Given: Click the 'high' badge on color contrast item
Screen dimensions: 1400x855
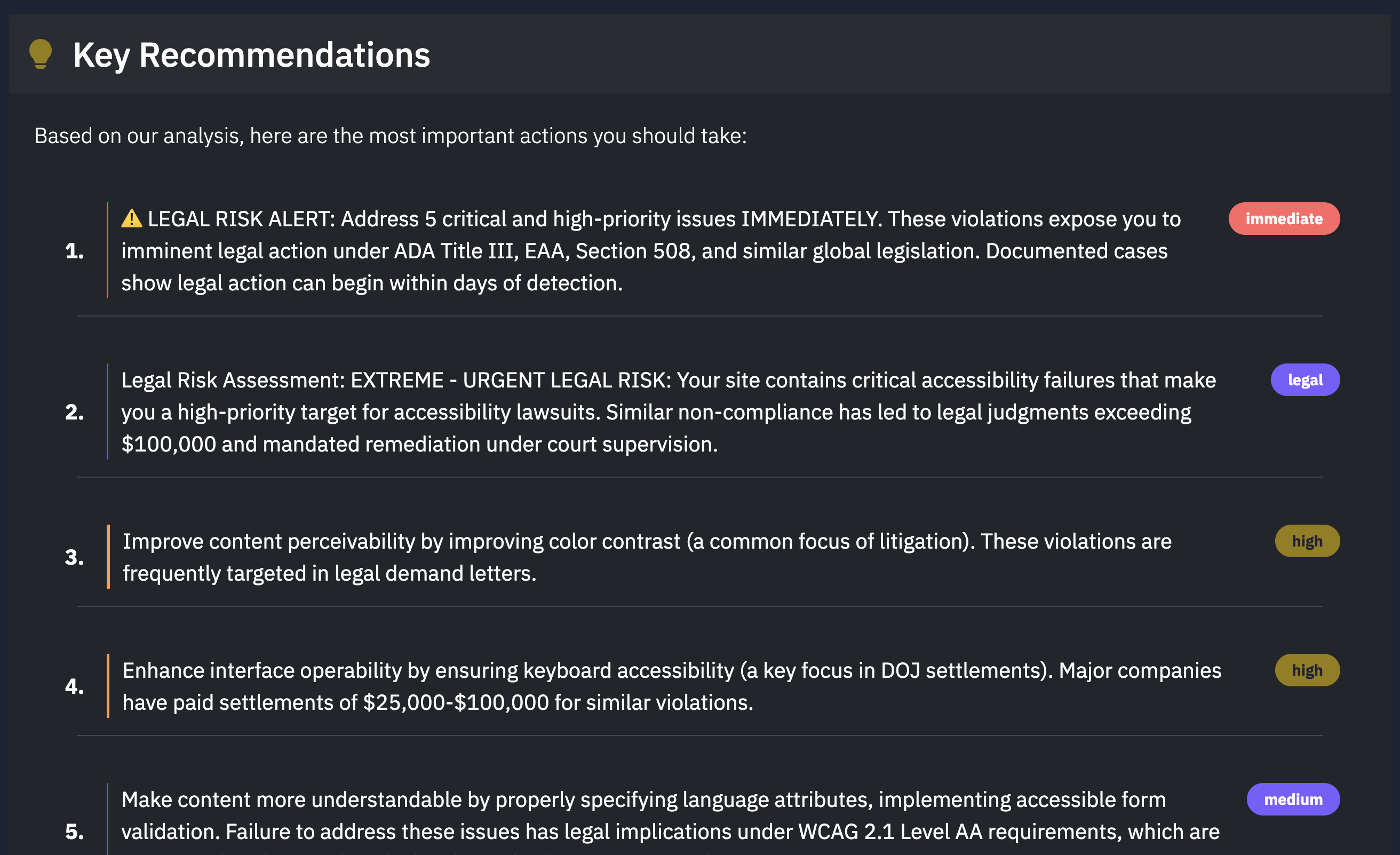Looking at the screenshot, I should point(1307,541).
